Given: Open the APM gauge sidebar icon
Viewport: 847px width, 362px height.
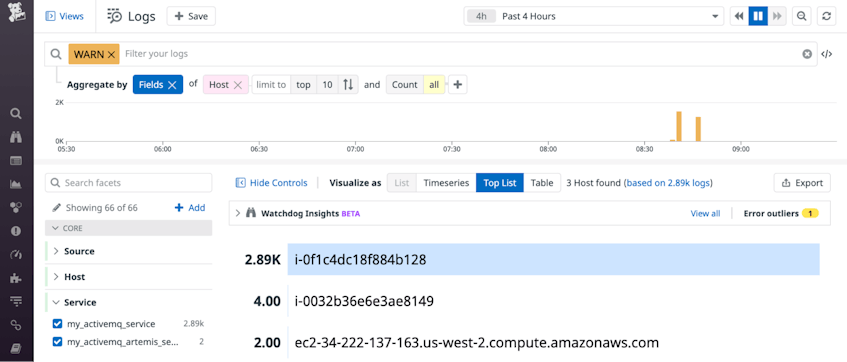Looking at the screenshot, I should 16,254.
